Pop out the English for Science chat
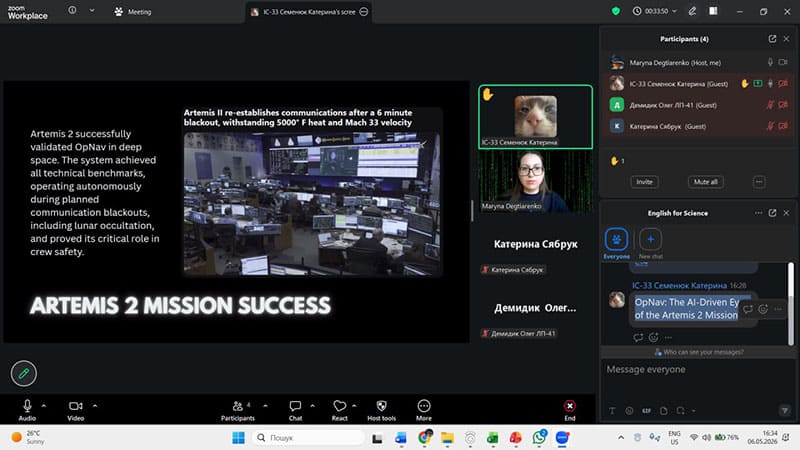Image resolution: width=800 pixels, height=450 pixels. (772, 213)
